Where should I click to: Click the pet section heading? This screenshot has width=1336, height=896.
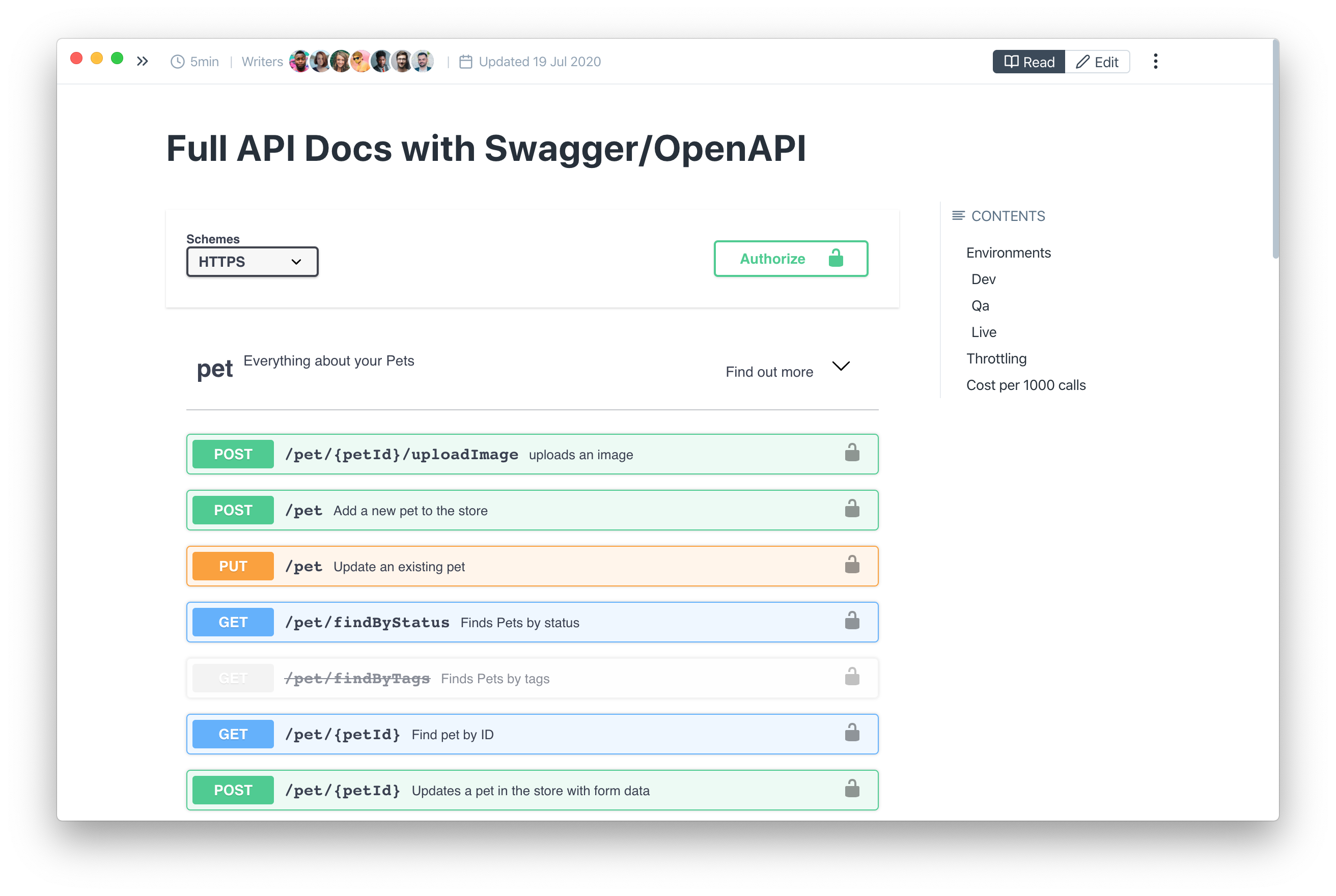click(x=214, y=369)
